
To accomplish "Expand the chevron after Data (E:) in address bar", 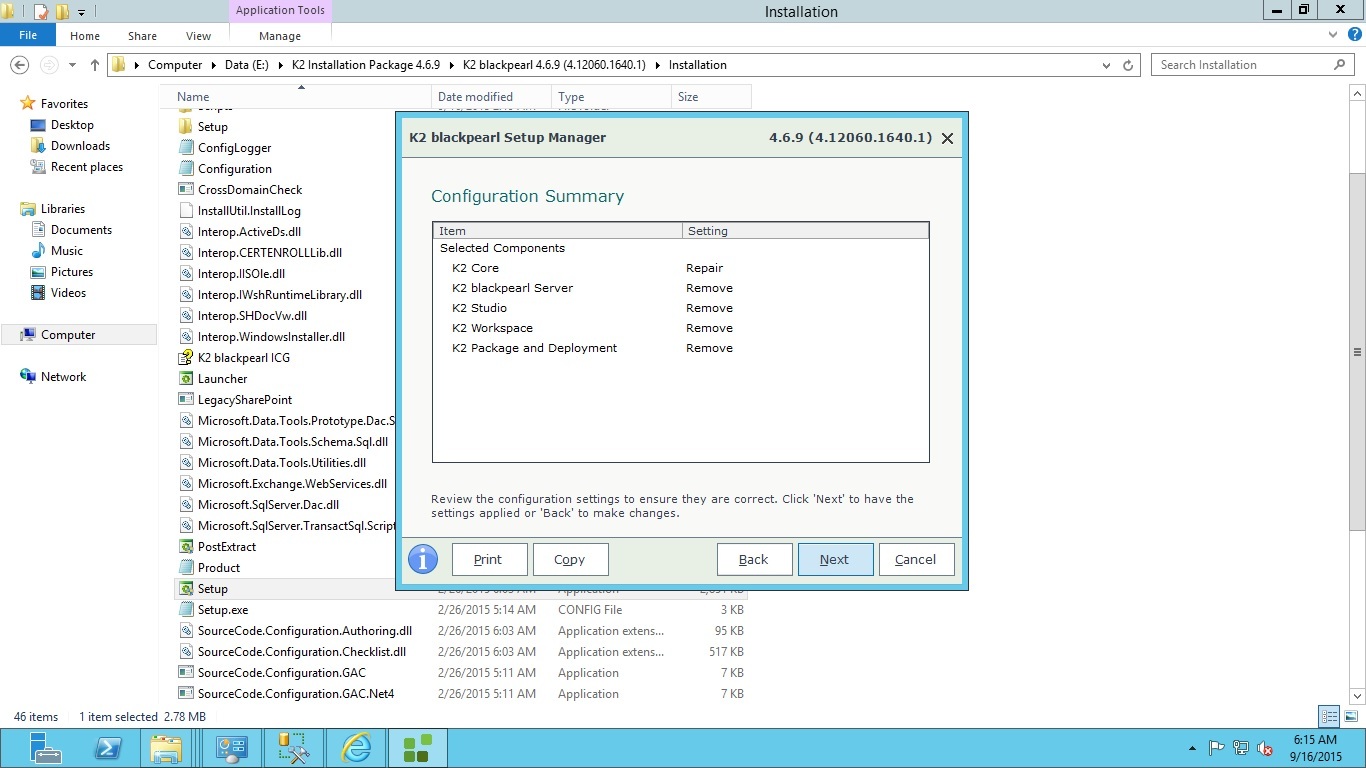I will (281, 65).
